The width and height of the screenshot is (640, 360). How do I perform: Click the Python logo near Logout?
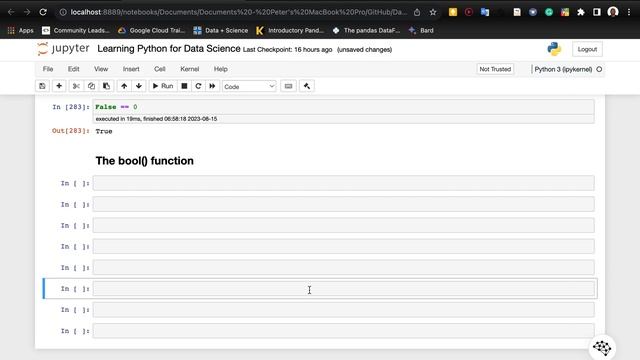pyautogui.click(x=554, y=49)
